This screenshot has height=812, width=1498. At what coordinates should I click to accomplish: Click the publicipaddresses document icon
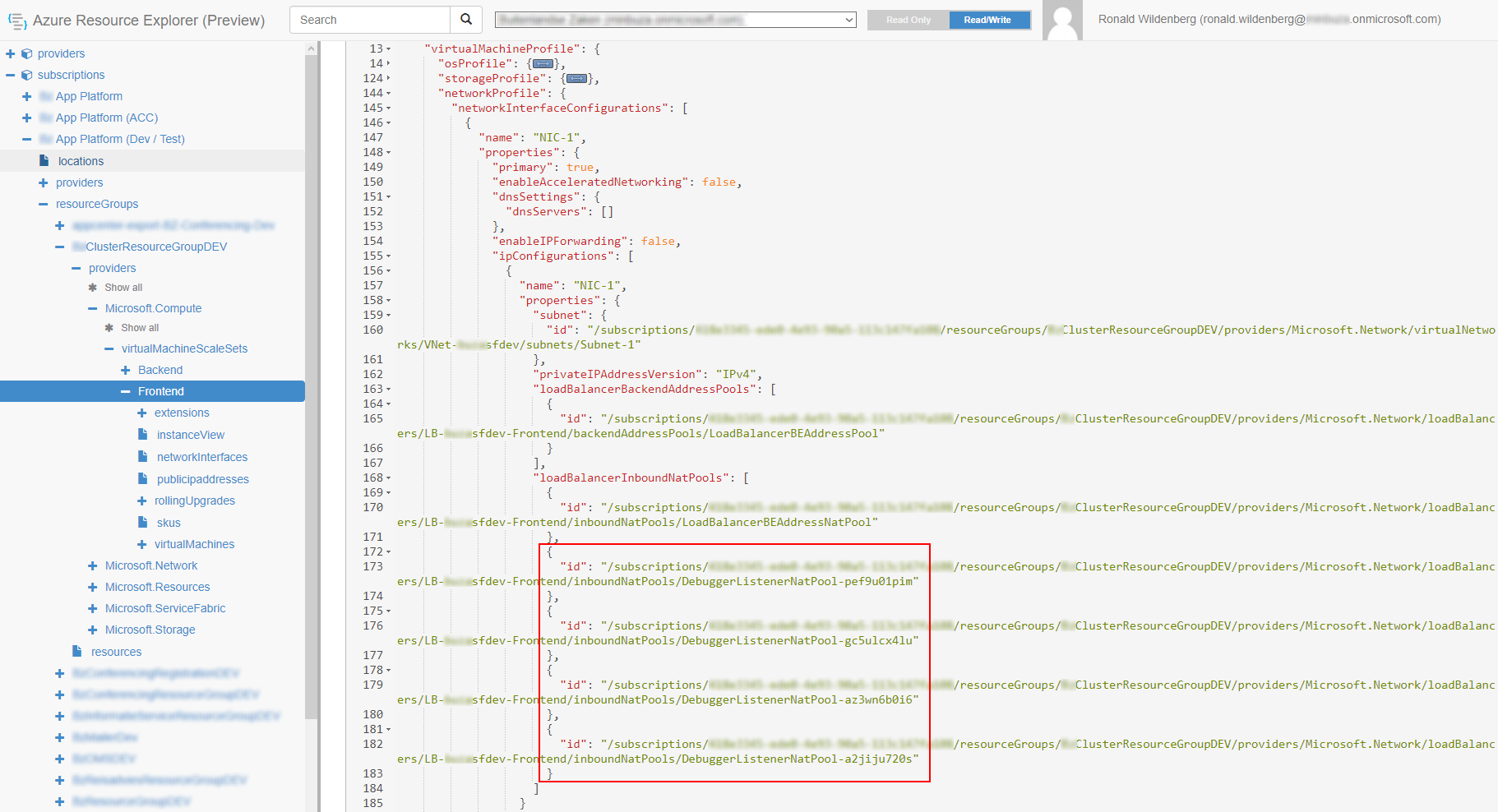(x=143, y=478)
